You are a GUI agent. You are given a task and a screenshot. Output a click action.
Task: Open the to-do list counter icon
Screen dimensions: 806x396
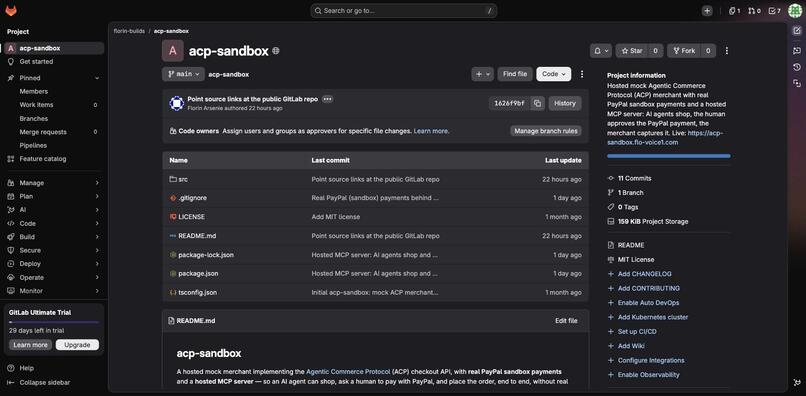[x=774, y=11]
